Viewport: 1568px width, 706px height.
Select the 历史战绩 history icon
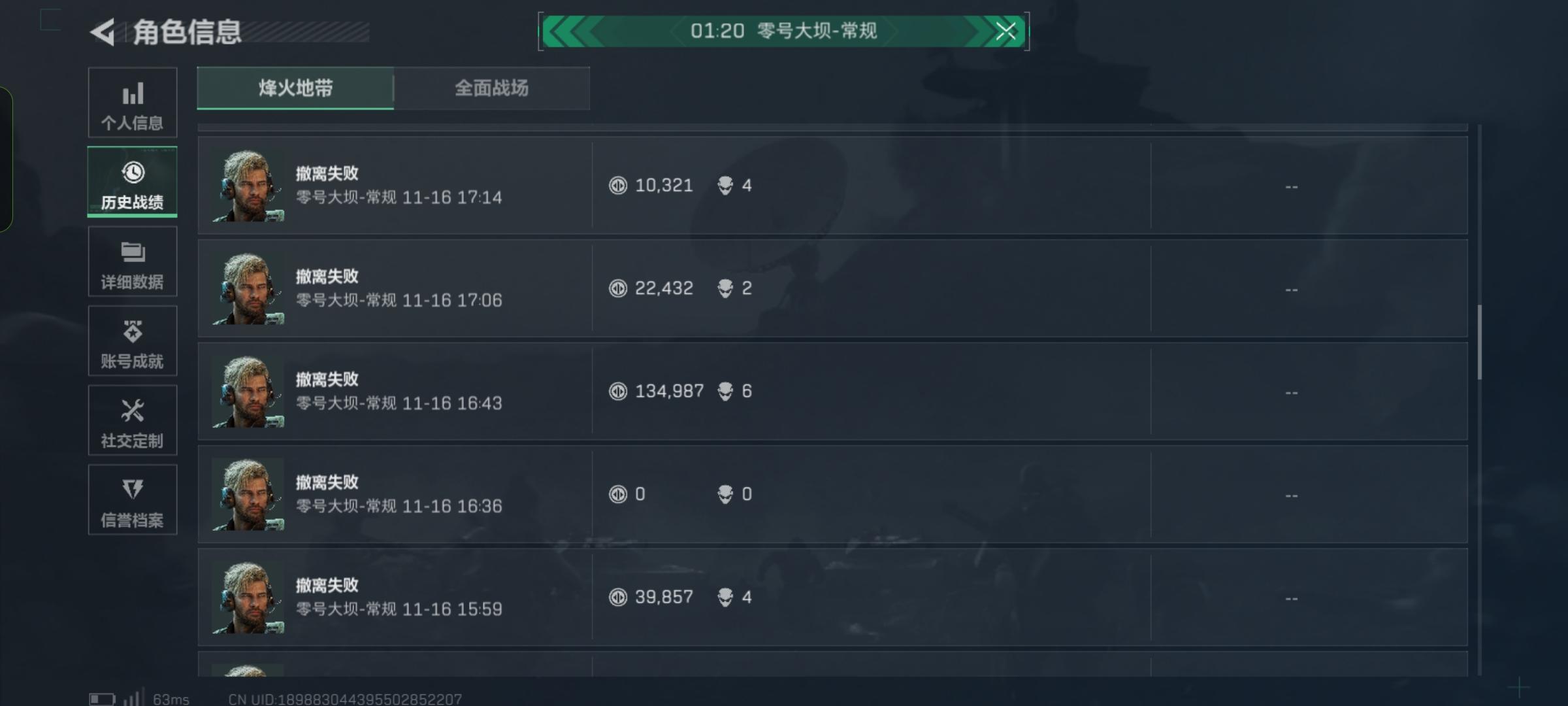point(133,173)
